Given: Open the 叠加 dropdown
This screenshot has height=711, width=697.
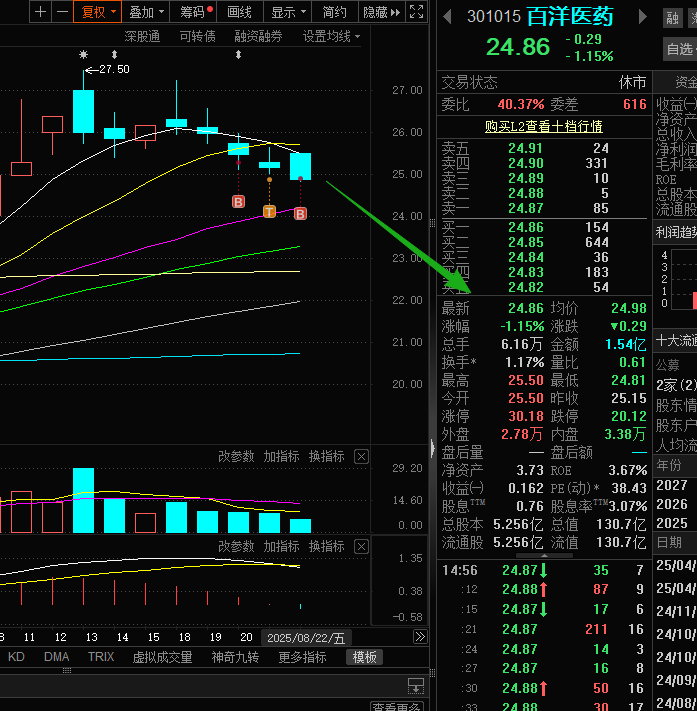Looking at the screenshot, I should (146, 12).
